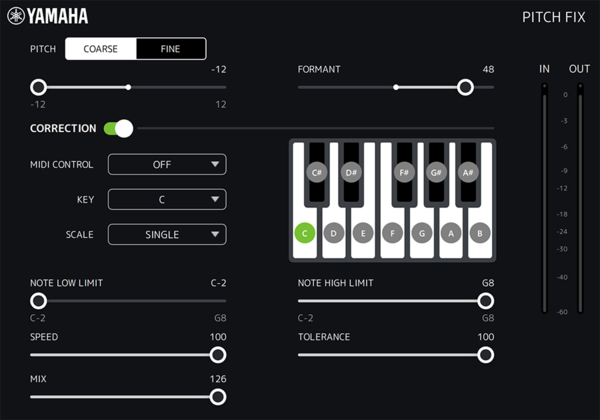Disable the Correction toggle switch
Viewport: 600px width, 420px height.
tap(118, 128)
